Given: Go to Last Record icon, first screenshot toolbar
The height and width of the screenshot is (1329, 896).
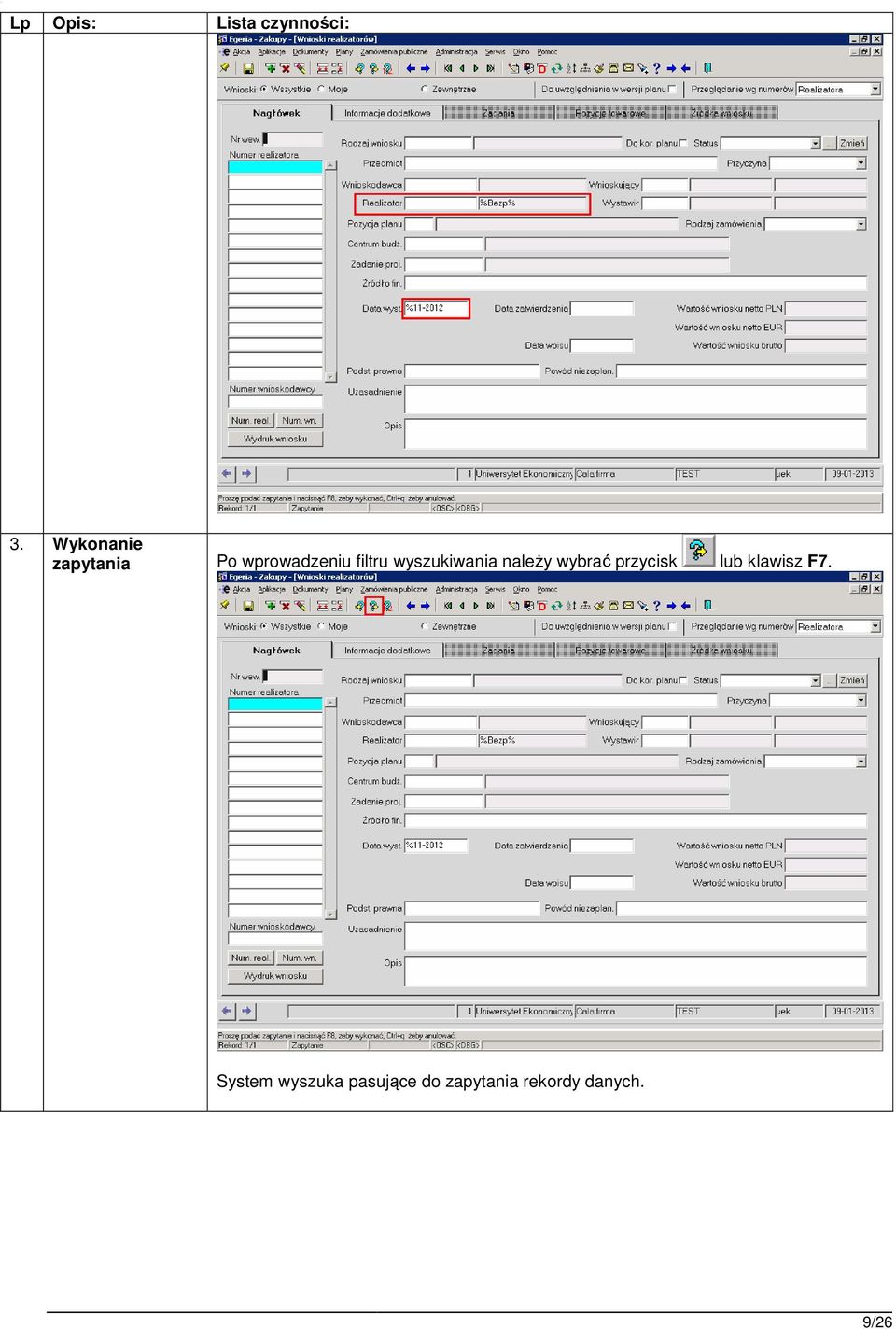Looking at the screenshot, I should (x=490, y=68).
